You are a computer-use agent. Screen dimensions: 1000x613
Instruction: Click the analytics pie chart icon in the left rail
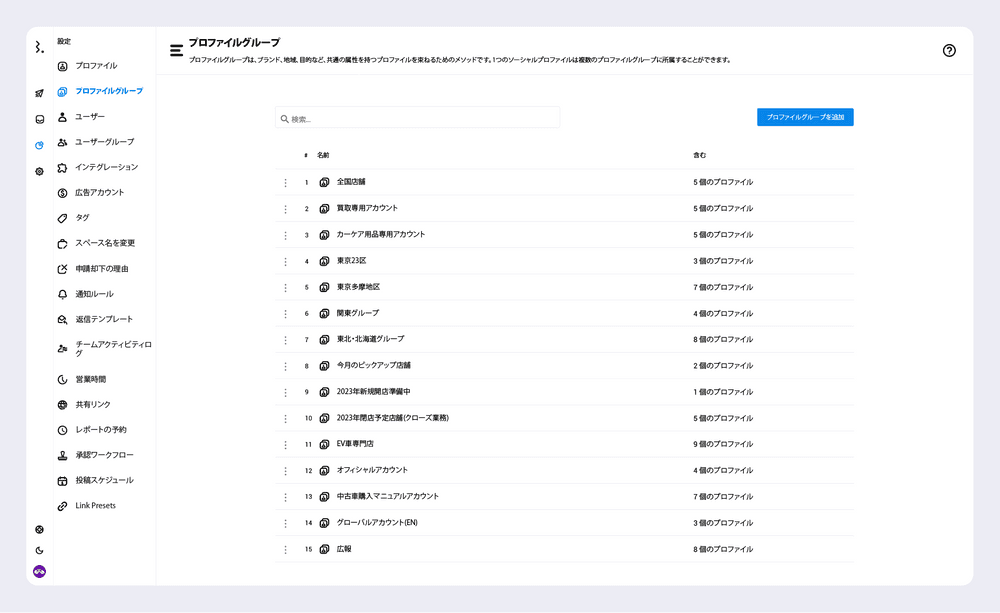[x=39, y=145]
